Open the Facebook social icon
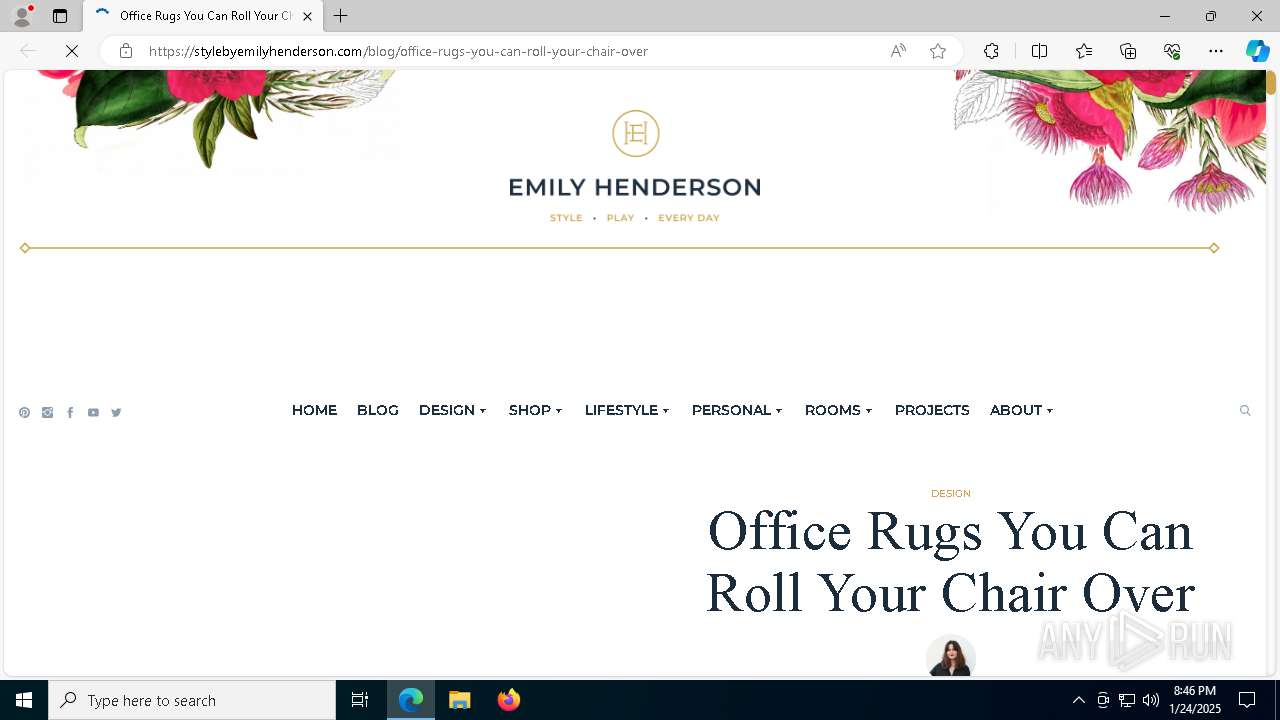 pyautogui.click(x=70, y=412)
